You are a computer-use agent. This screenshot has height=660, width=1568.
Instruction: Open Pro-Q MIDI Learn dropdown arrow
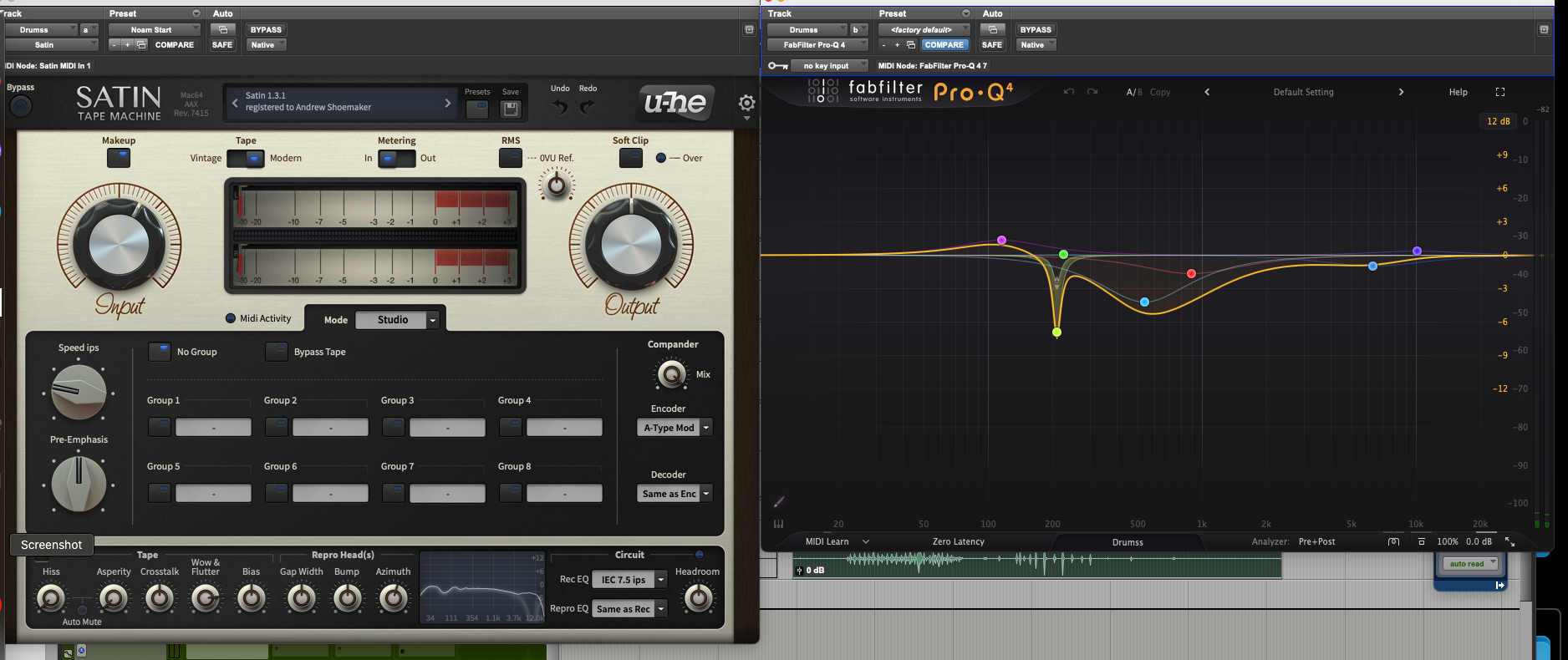[x=866, y=541]
